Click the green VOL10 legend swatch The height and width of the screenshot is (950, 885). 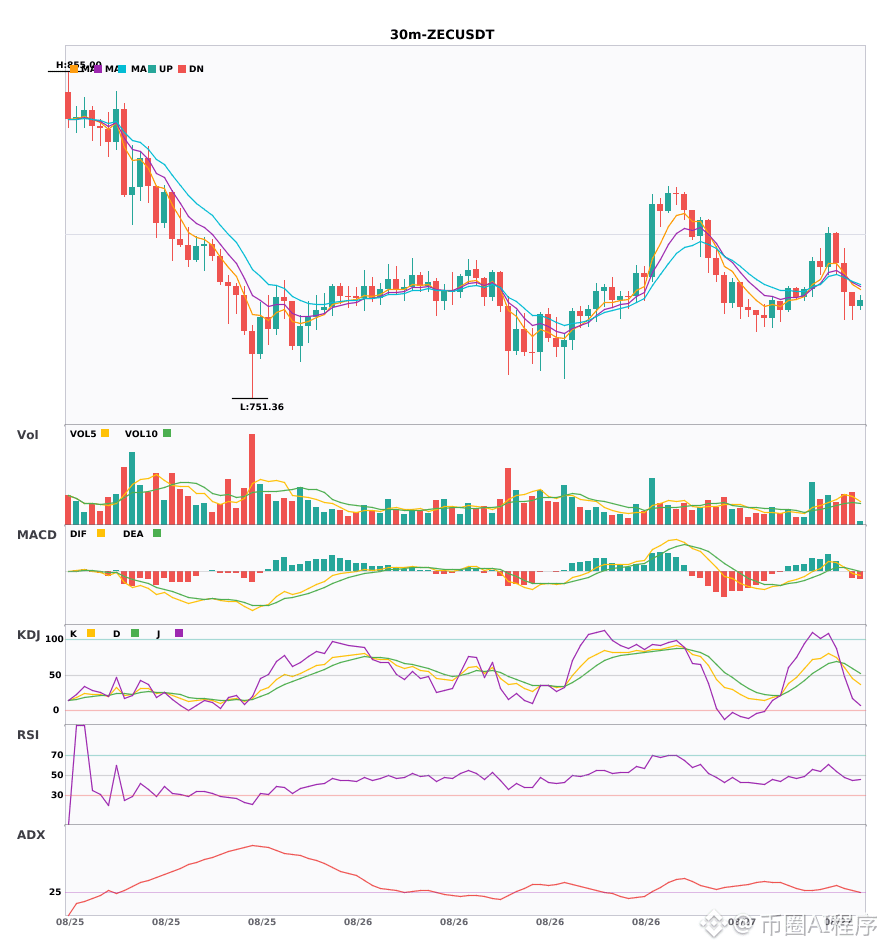(x=167, y=433)
